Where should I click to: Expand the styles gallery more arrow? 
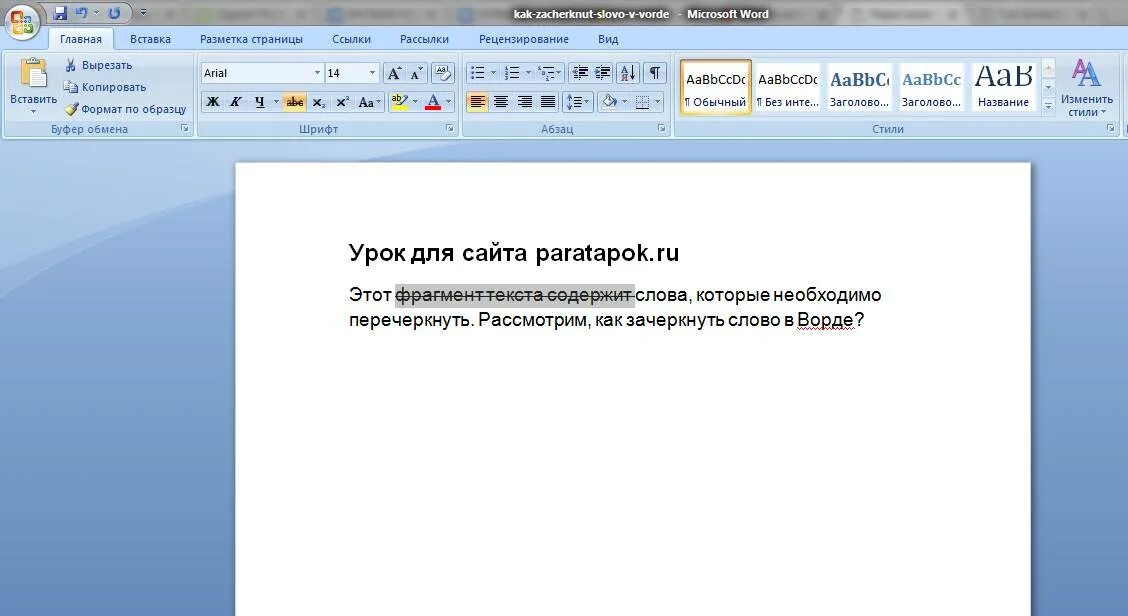1048,105
